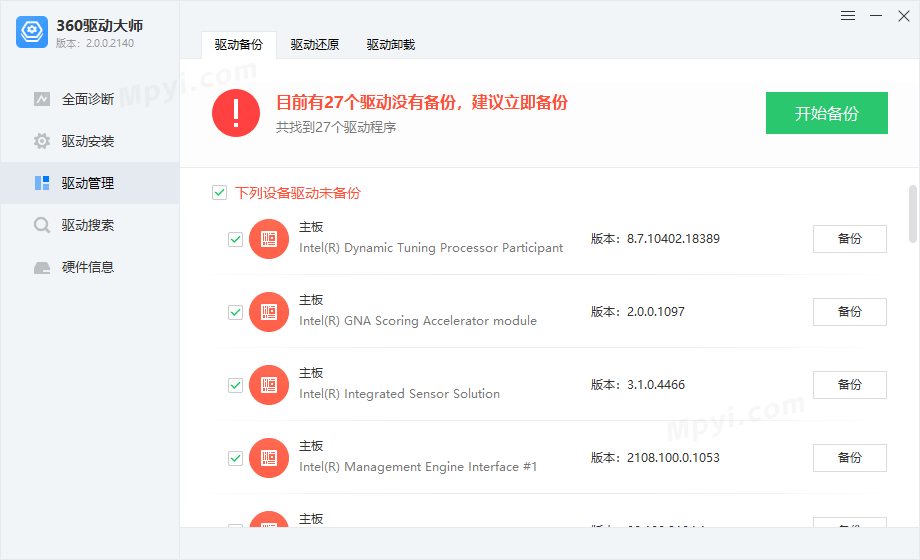This screenshot has height=560, width=920.
Task: Uncheck Intel(R) Management Engine Interface #1 checkbox
Action: [235, 458]
